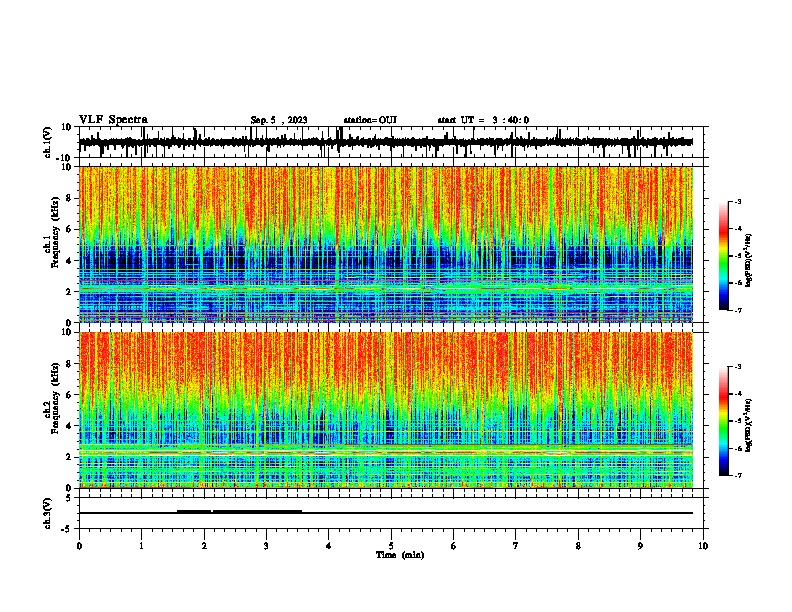
Task: Click the 'VLF Spectra' title text
Action: (x=113, y=119)
